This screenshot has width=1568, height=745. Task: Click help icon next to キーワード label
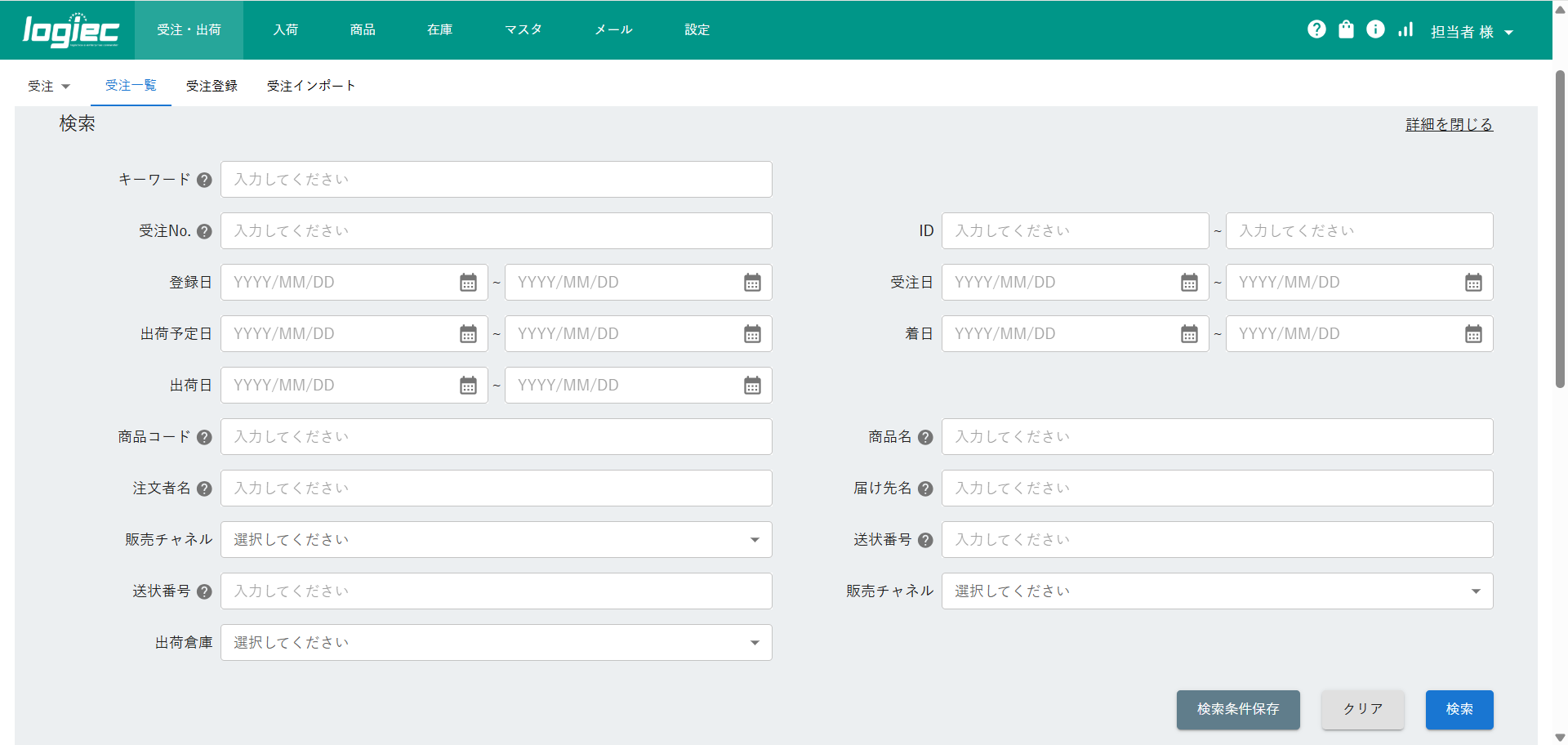[204, 180]
